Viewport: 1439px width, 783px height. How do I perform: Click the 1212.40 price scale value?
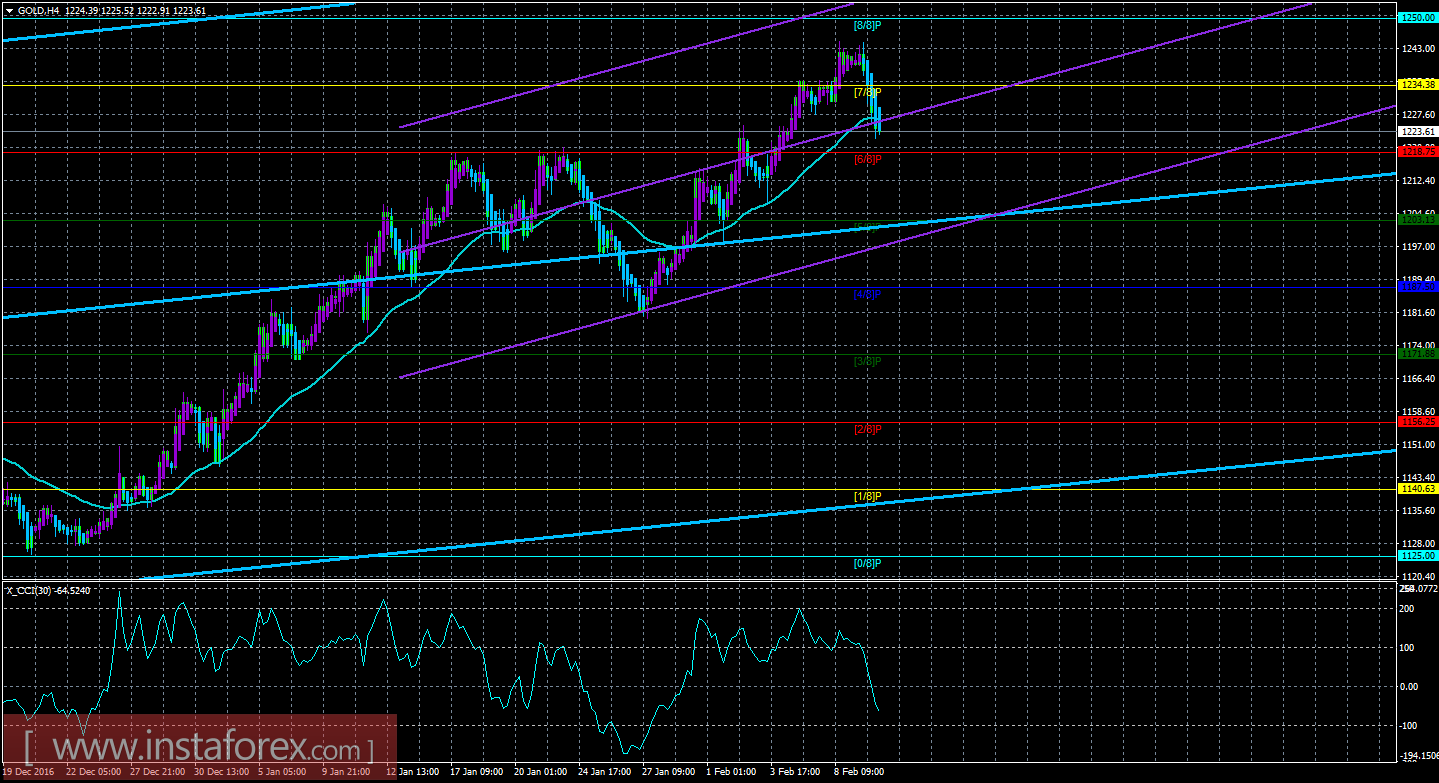click(1418, 181)
